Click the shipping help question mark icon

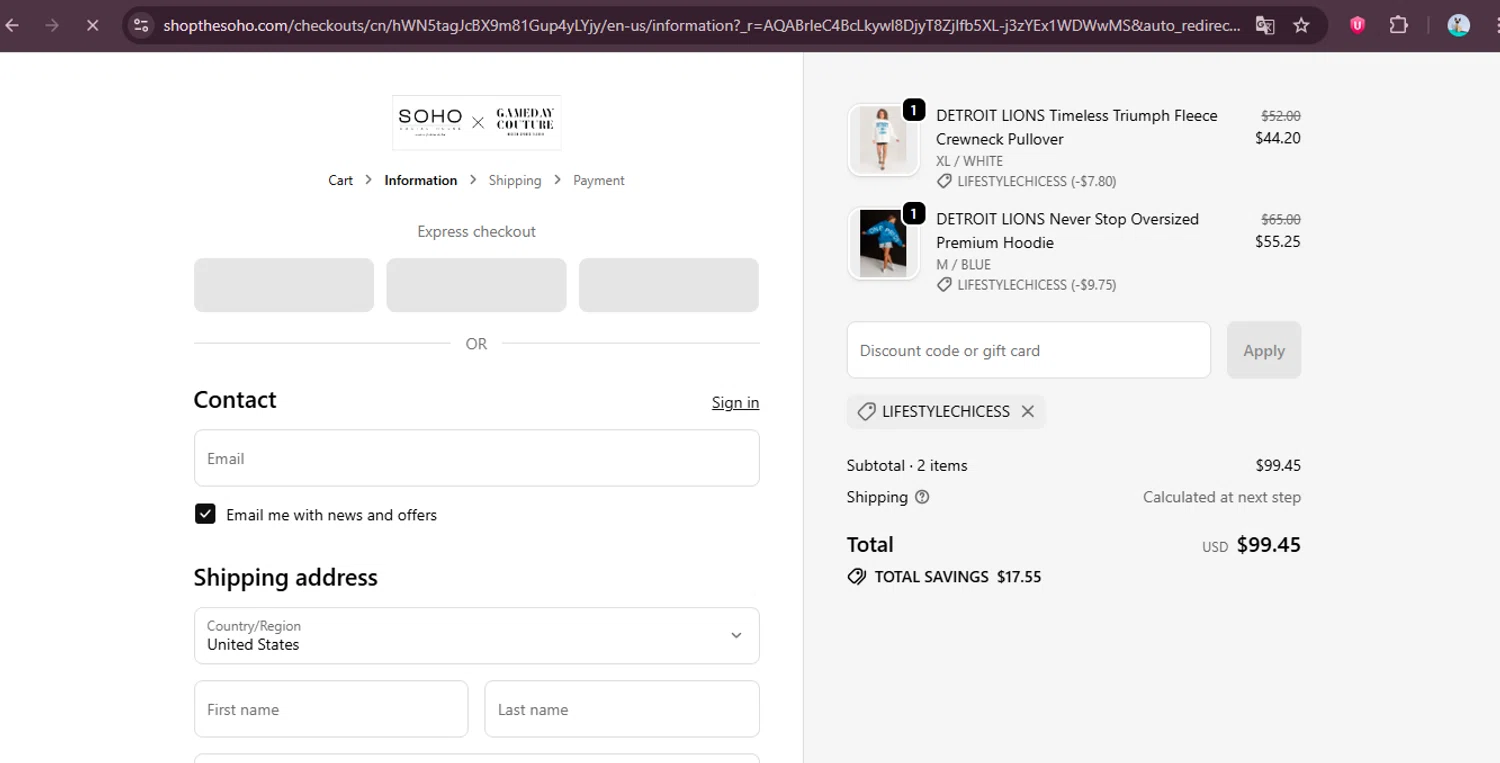coord(922,497)
